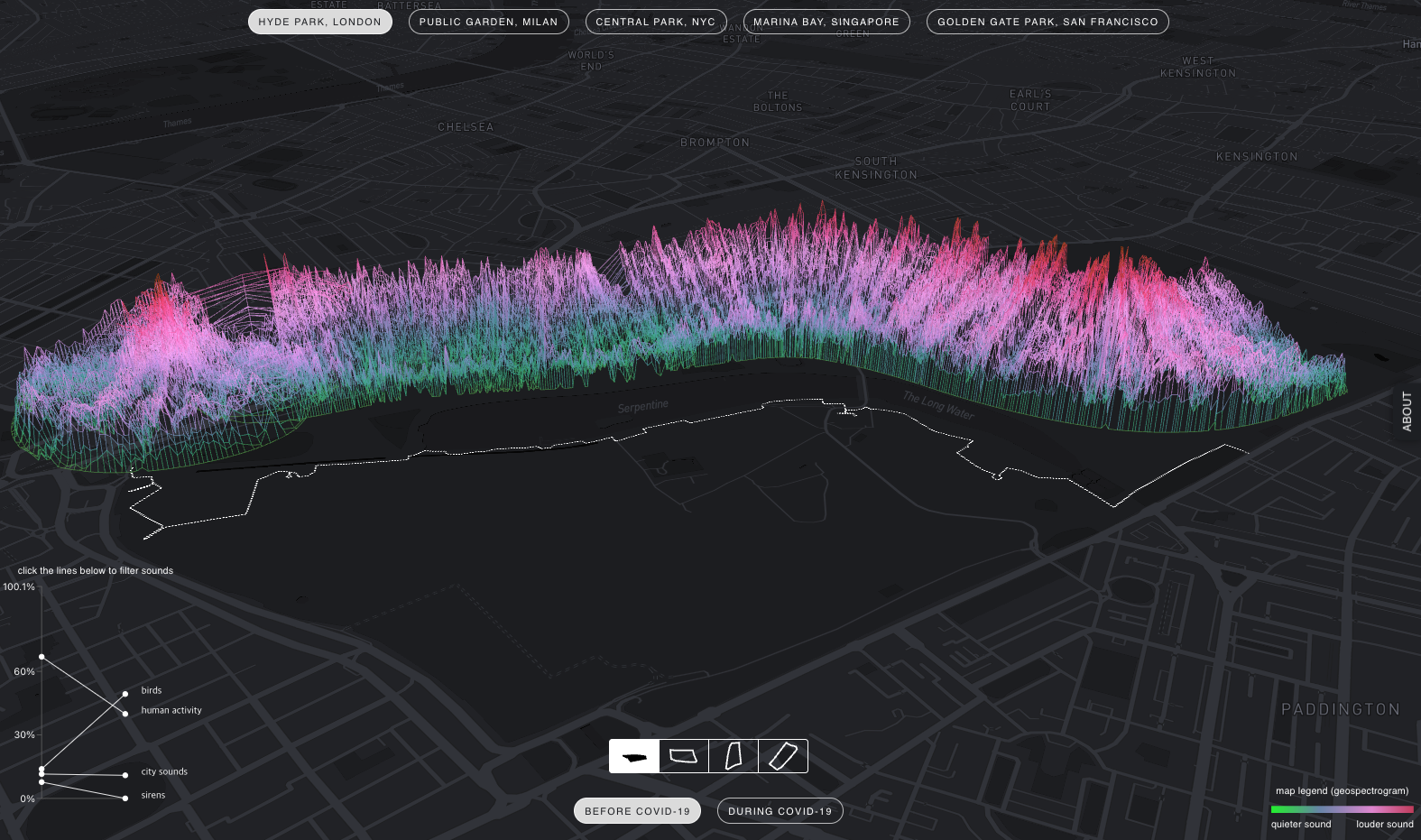The image size is (1421, 840).
Task: Click the sirens right endpoint dot
Action: click(x=125, y=798)
